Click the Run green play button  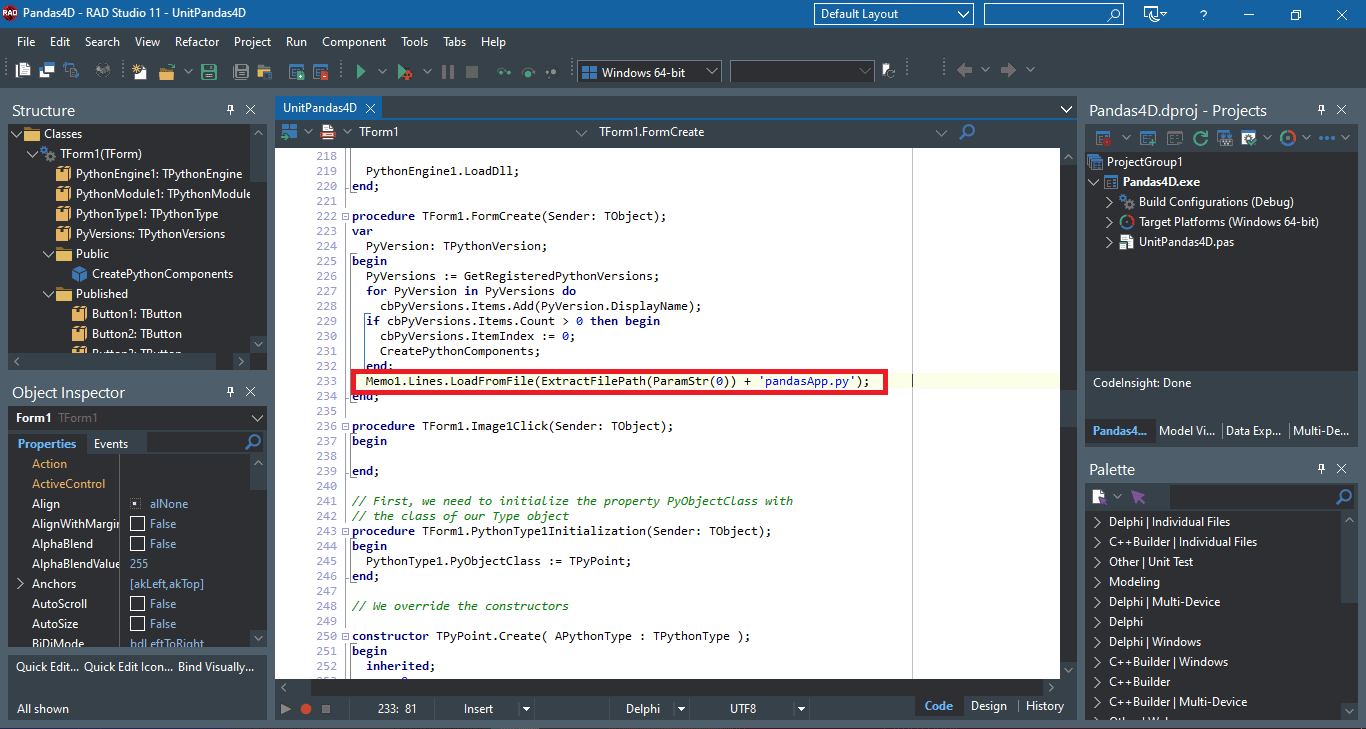tap(361, 72)
